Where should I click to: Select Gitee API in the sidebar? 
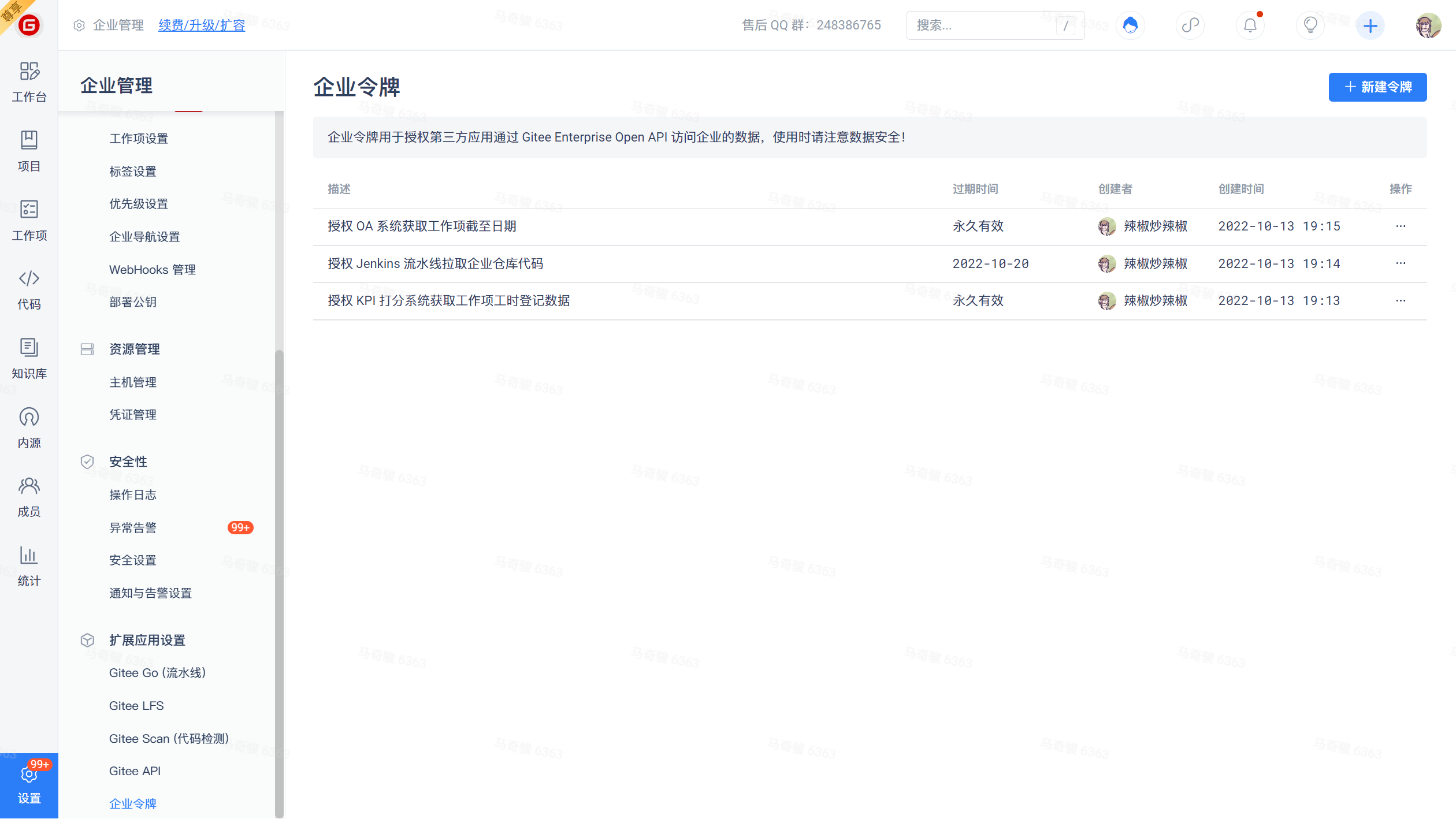click(x=135, y=771)
